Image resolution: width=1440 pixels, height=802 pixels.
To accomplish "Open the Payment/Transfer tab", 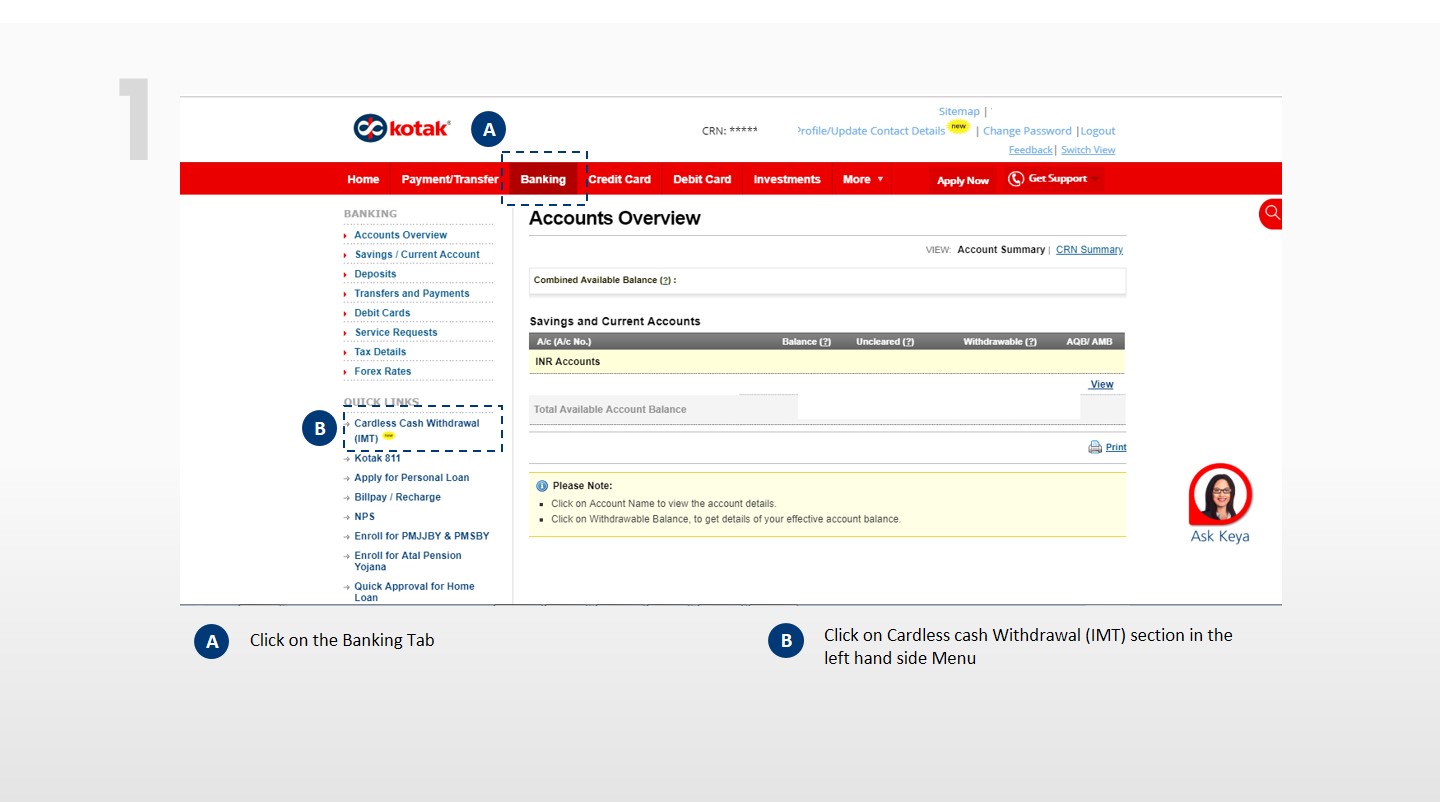I will click(x=449, y=180).
